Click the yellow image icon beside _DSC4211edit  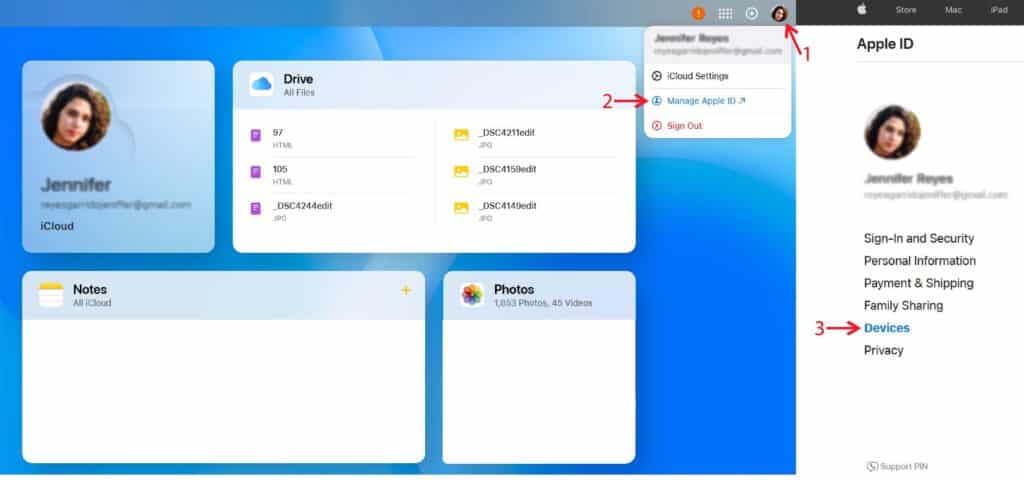coord(462,135)
